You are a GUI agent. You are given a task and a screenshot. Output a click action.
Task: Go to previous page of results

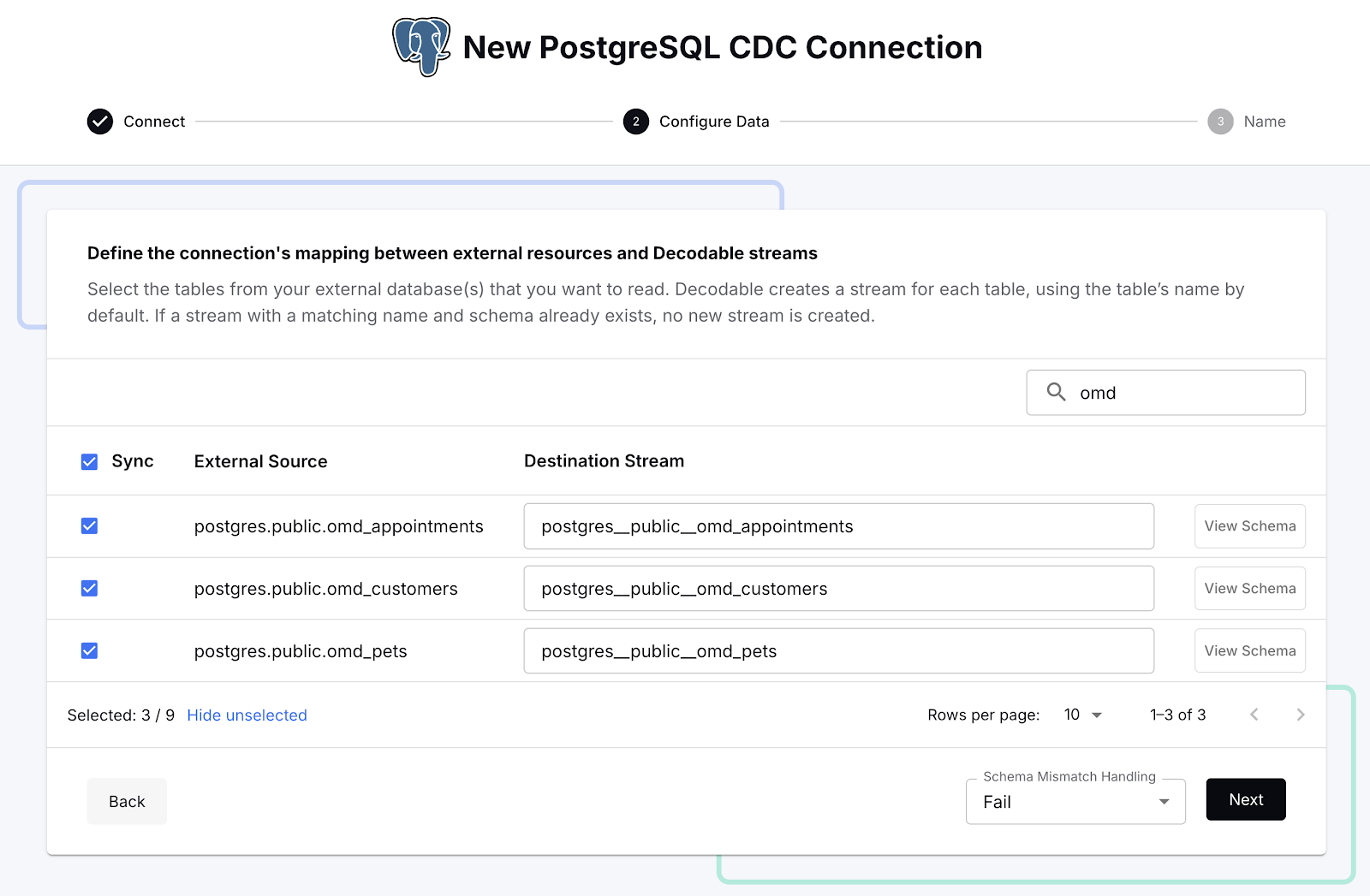1254,715
